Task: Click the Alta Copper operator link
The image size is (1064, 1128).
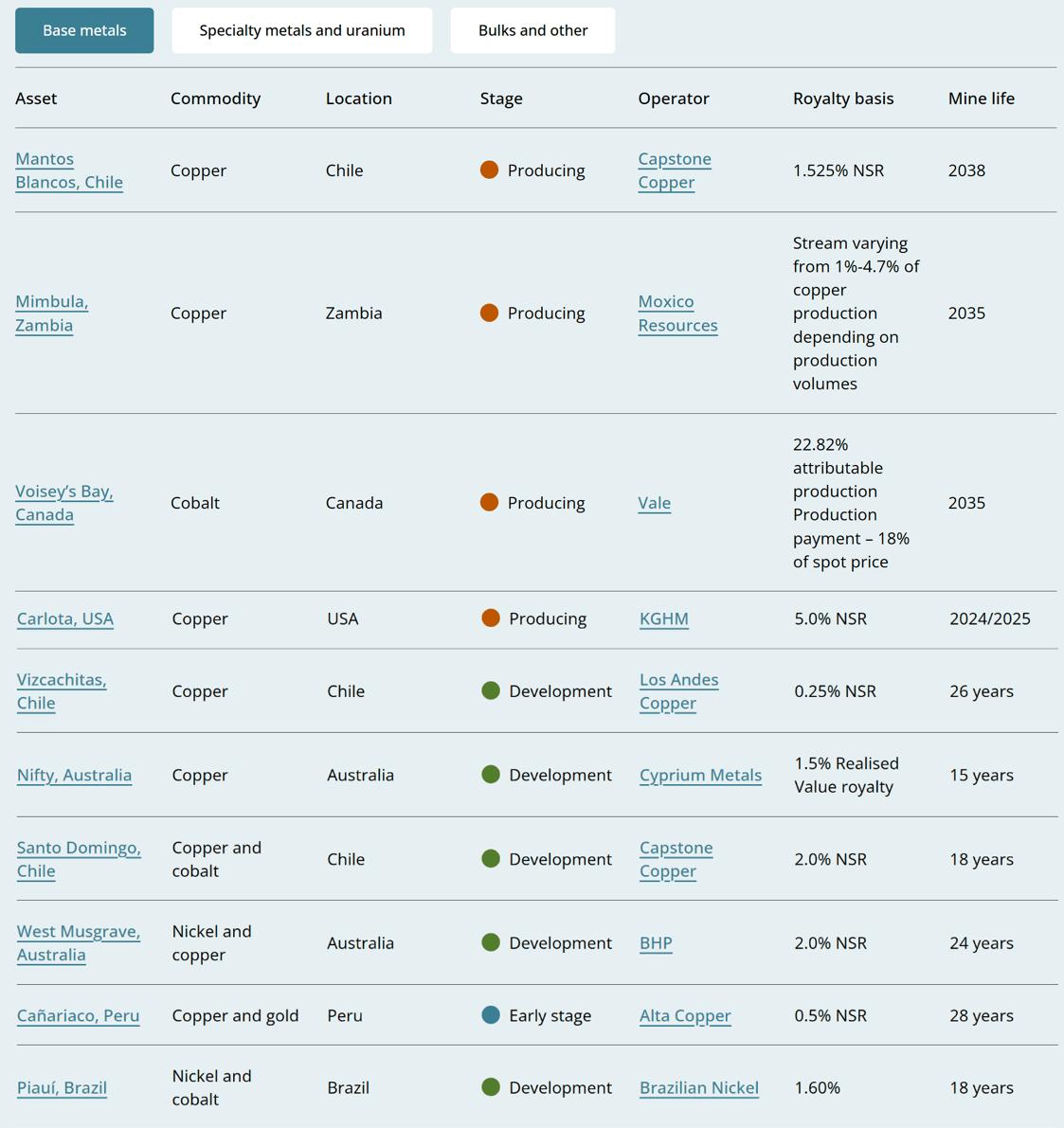Action: tap(684, 1015)
